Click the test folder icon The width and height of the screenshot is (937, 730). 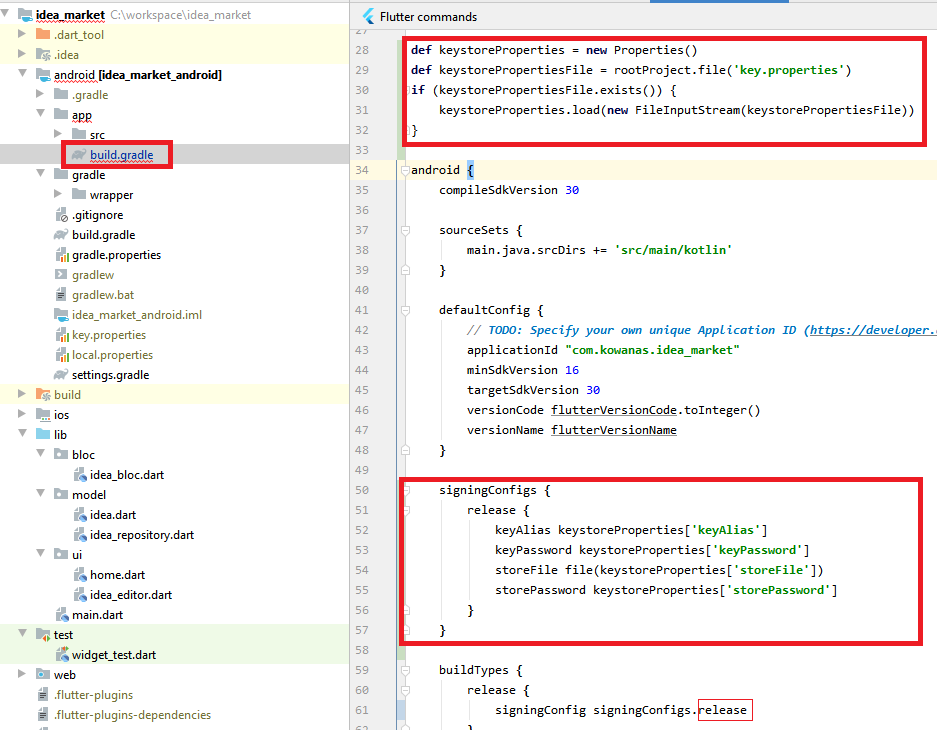coord(43,634)
